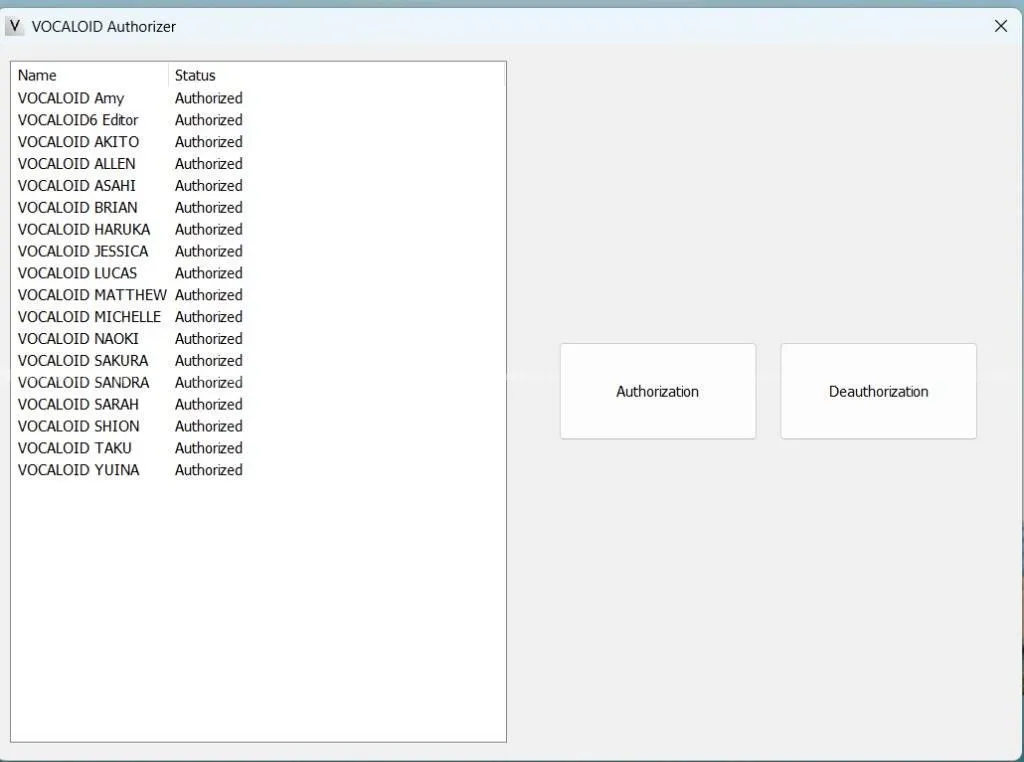The width and height of the screenshot is (1024, 762).
Task: Click Authorized status of VOCALOID YUINA
Action: pyautogui.click(x=208, y=470)
